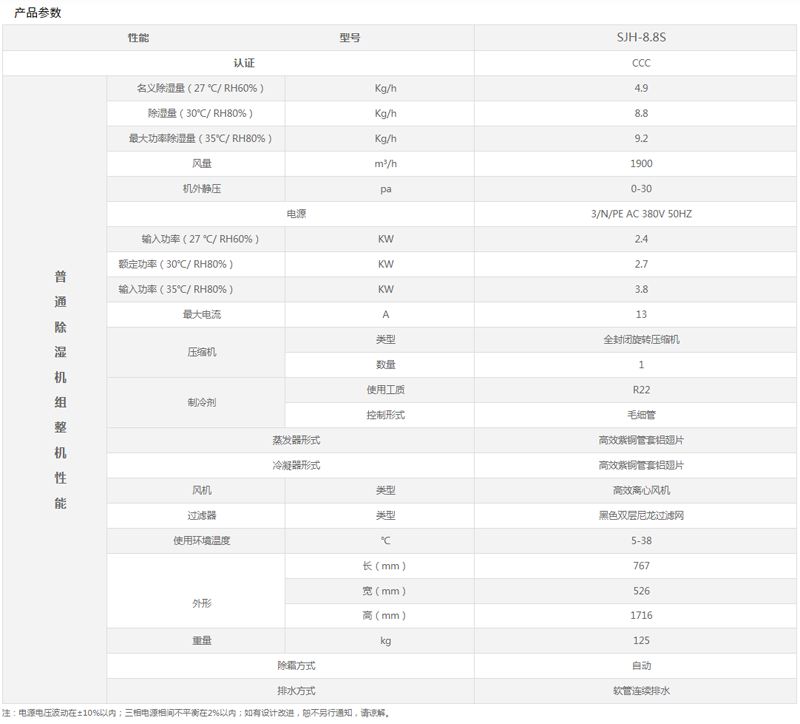This screenshot has height=724, width=800.
Task: Click the vertical 普通除湿机组整机性能 header
Action: 60,390
